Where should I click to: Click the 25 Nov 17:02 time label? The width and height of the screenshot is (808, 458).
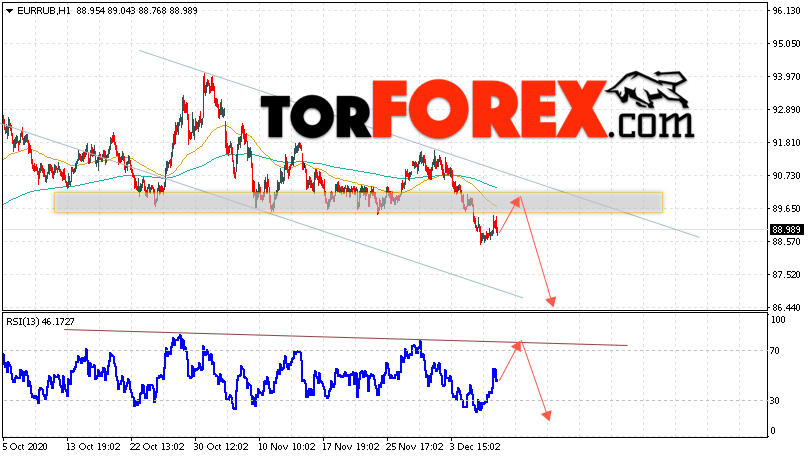(415, 446)
